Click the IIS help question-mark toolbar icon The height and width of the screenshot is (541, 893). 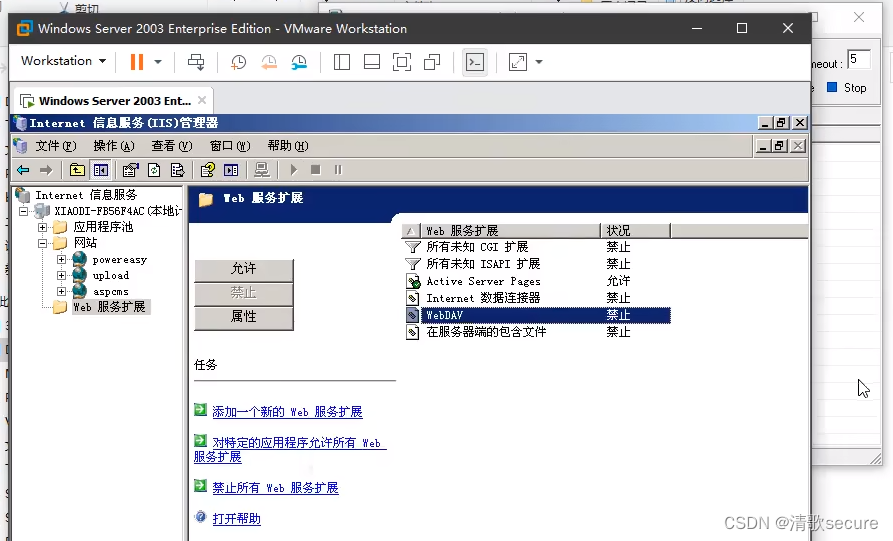(207, 170)
